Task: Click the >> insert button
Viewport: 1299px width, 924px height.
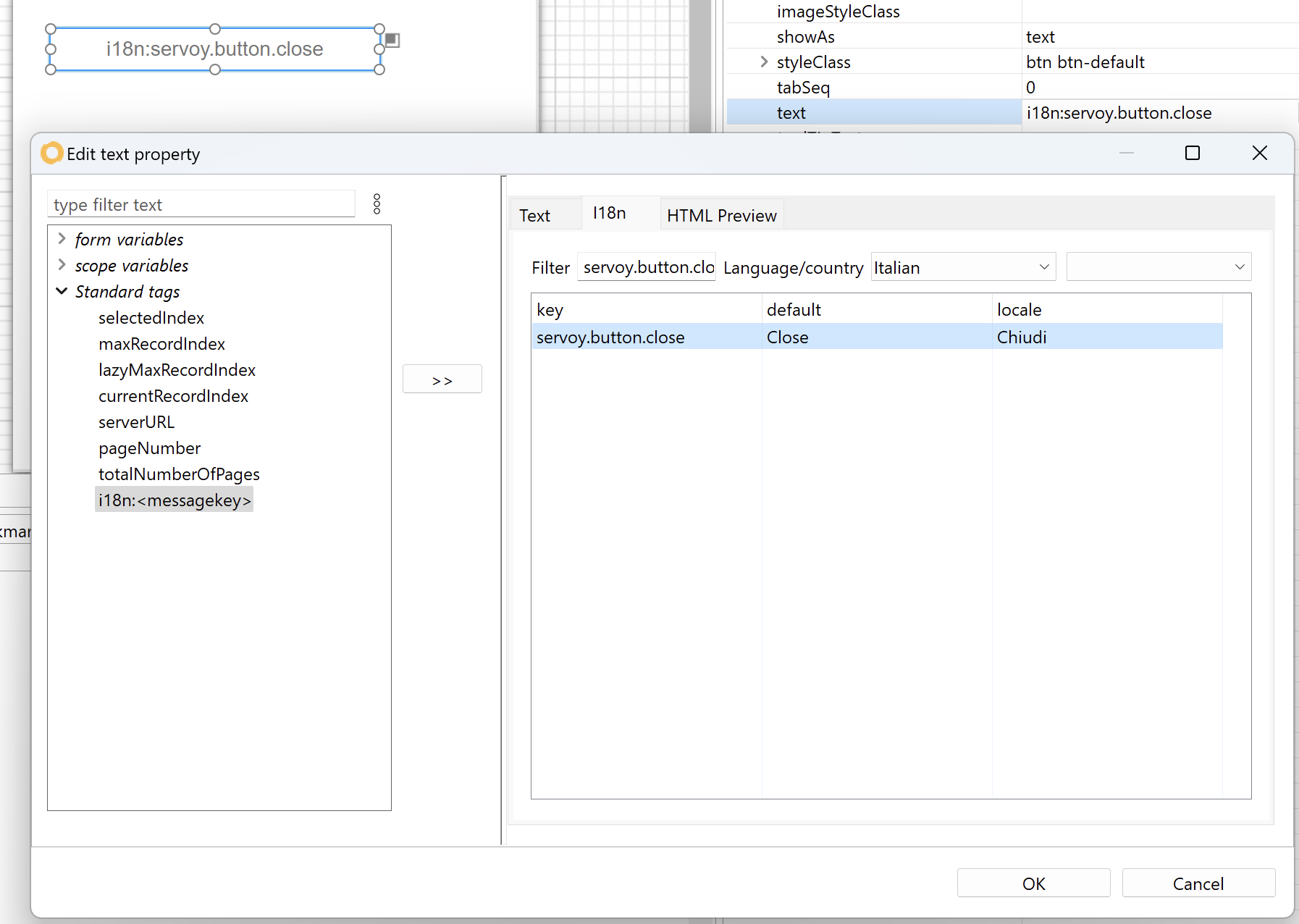Action: point(442,379)
